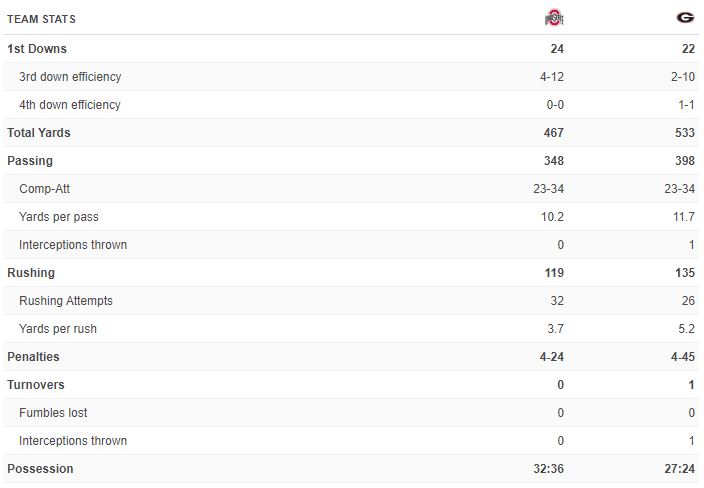Click the TEAM STATS heading
The image size is (704, 488).
41,20
